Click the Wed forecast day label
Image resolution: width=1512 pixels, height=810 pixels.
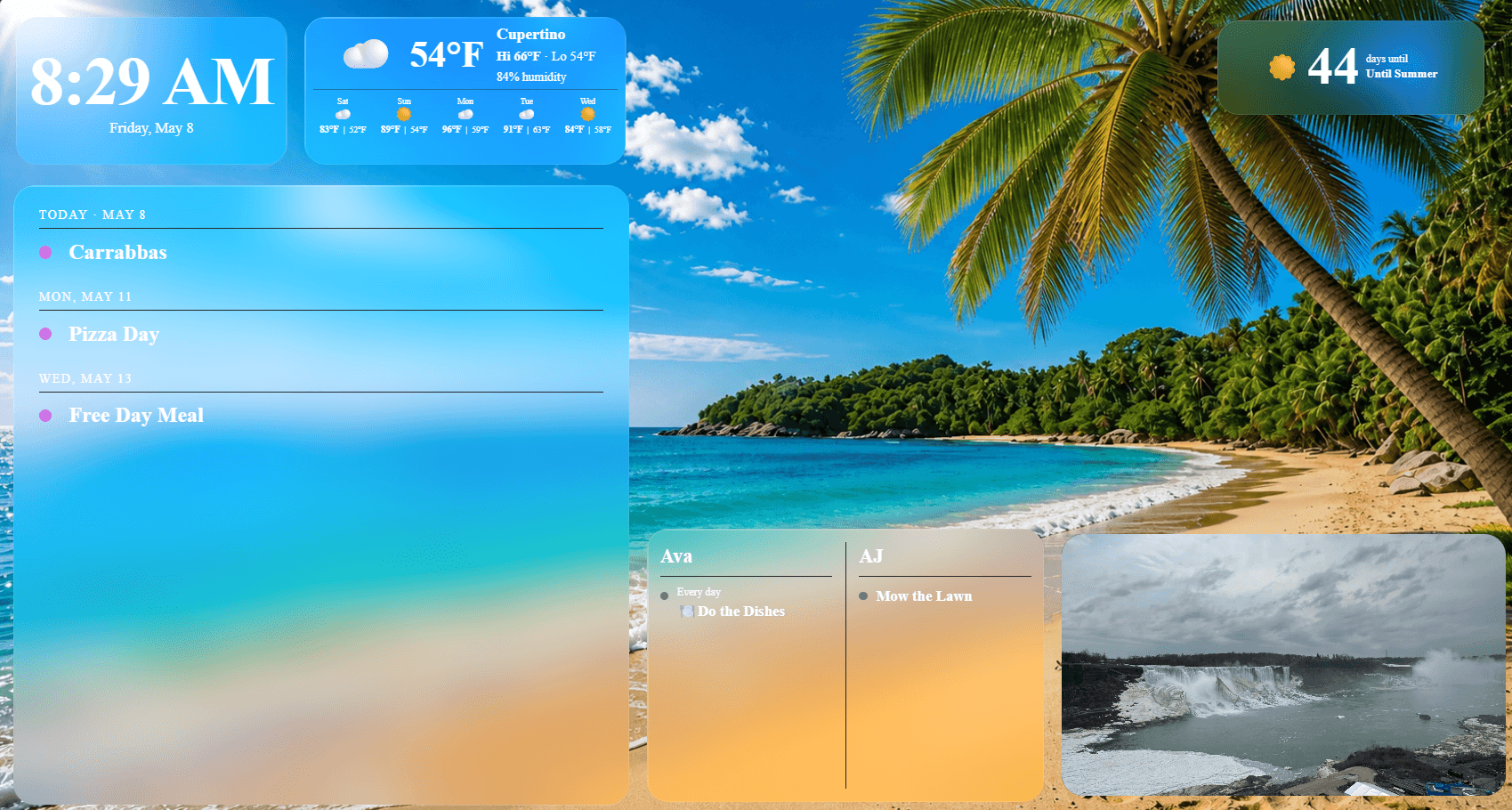[x=588, y=101]
